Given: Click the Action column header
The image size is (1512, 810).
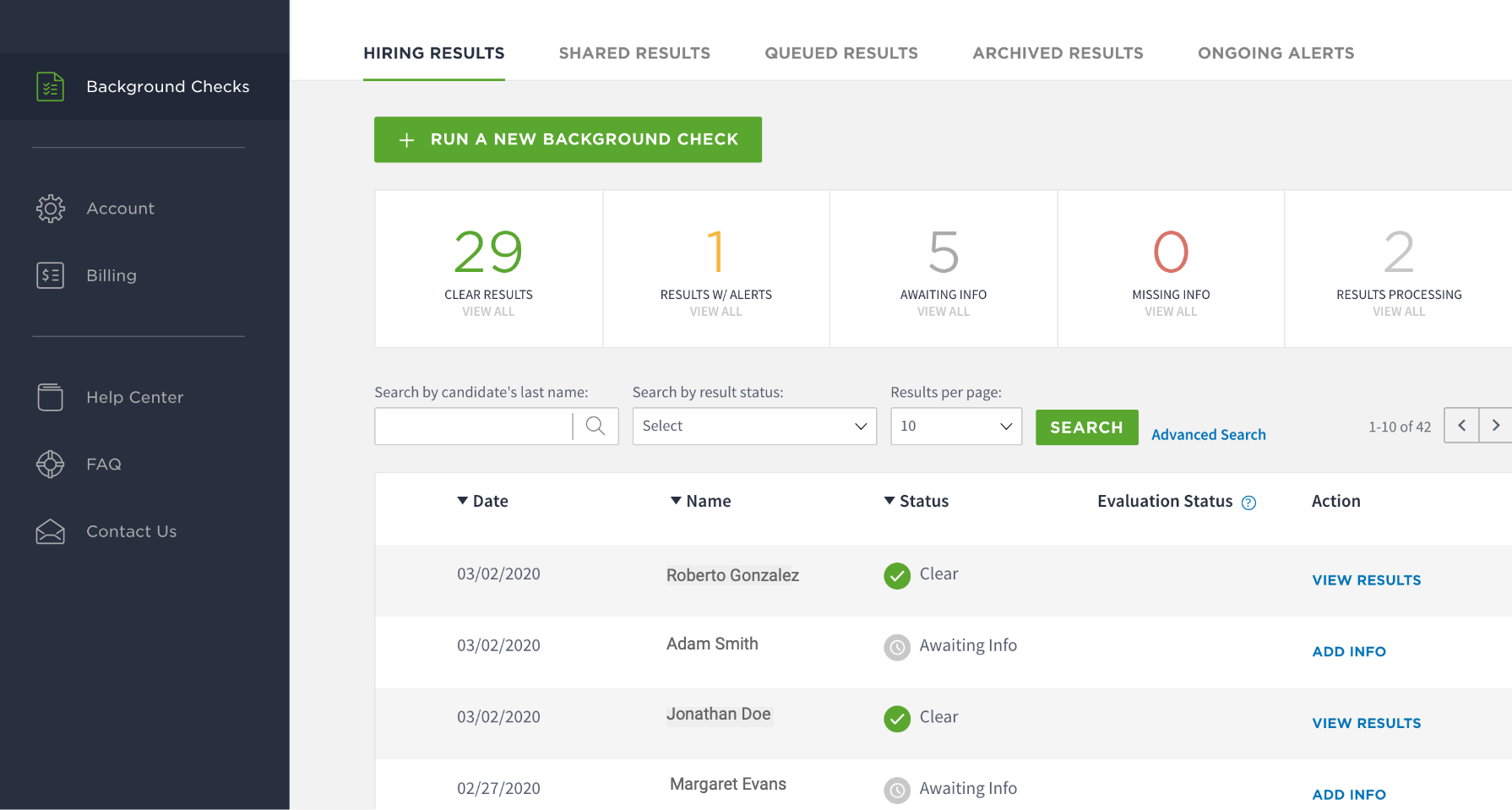Looking at the screenshot, I should pyautogui.click(x=1335, y=501).
